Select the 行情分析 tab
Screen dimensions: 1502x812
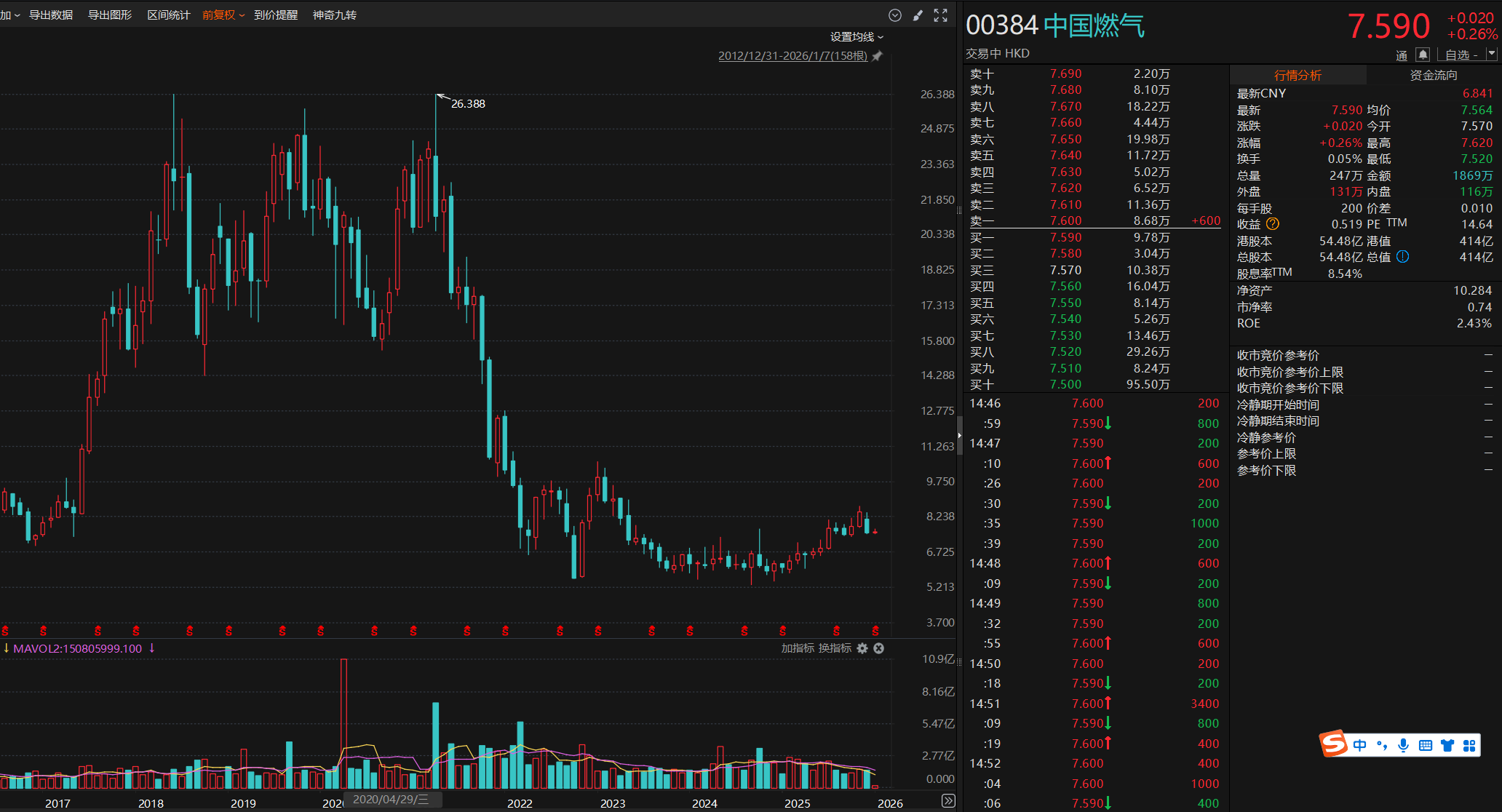pos(1298,75)
